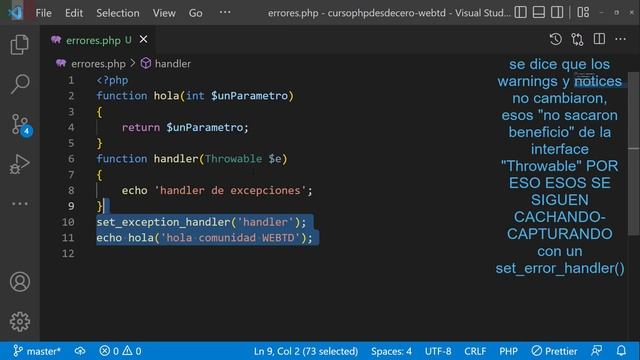
Task: Change line ending via CRLF indicator
Action: (475, 351)
